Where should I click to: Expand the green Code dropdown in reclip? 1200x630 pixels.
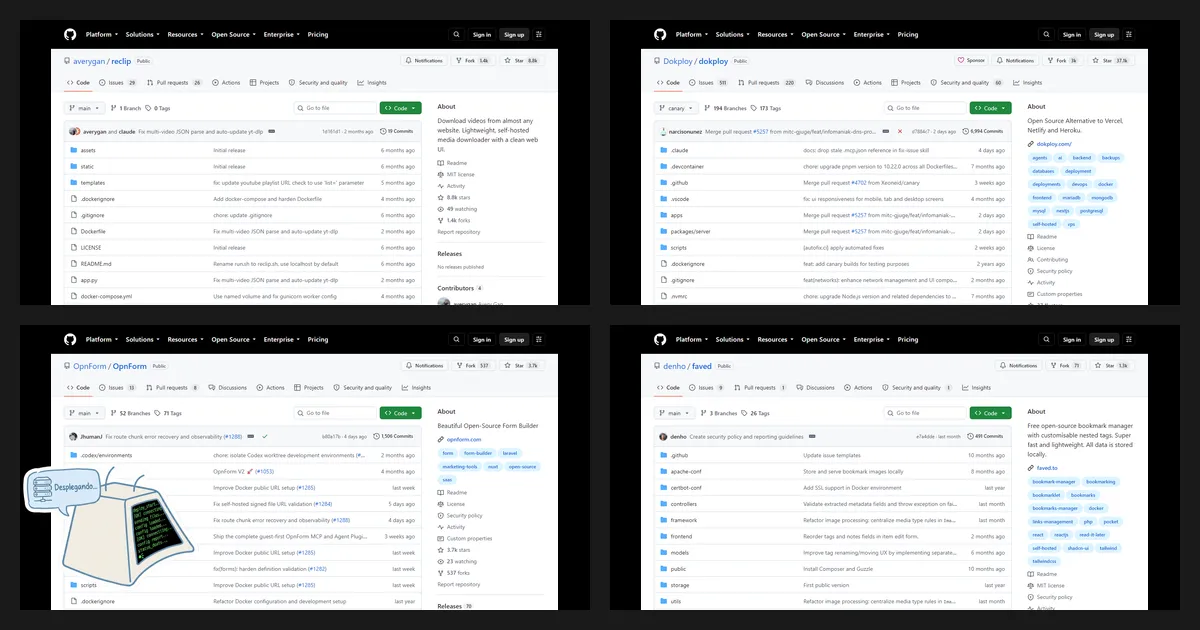tap(400, 108)
